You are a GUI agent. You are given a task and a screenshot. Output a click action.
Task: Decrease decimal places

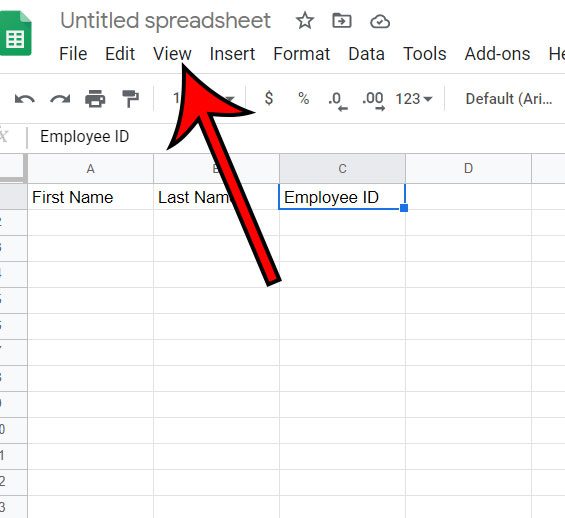click(338, 101)
